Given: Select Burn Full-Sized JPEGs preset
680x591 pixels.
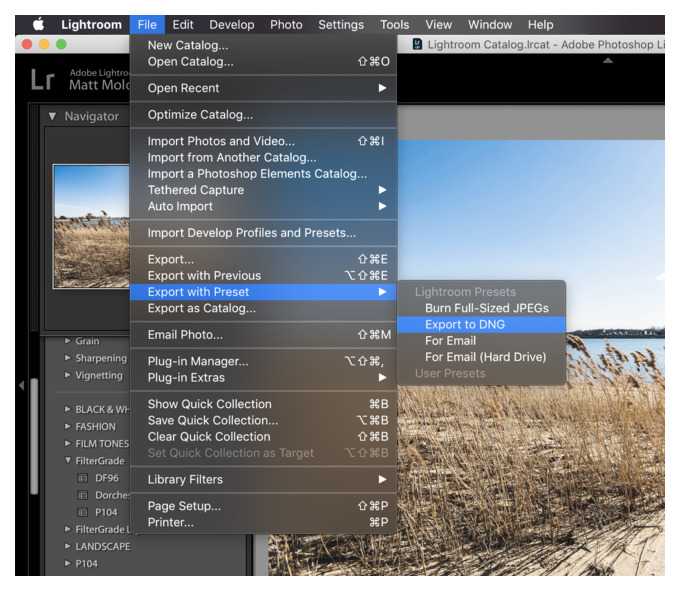Looking at the screenshot, I should point(481,308).
